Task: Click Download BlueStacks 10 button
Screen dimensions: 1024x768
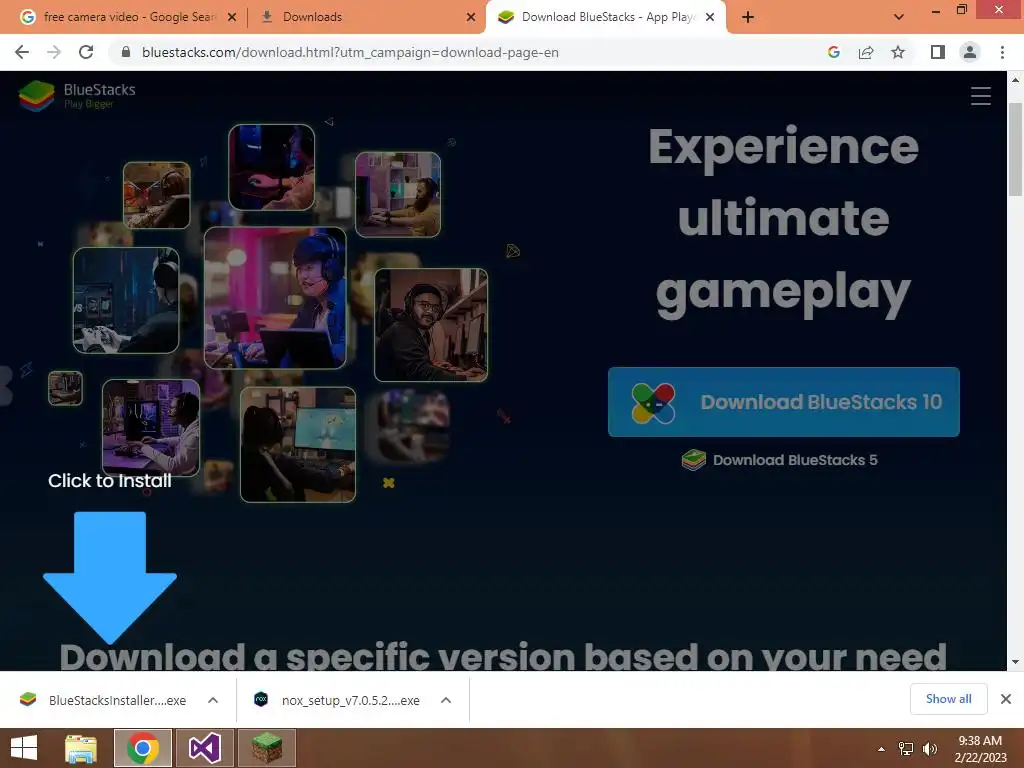Action: (x=784, y=402)
